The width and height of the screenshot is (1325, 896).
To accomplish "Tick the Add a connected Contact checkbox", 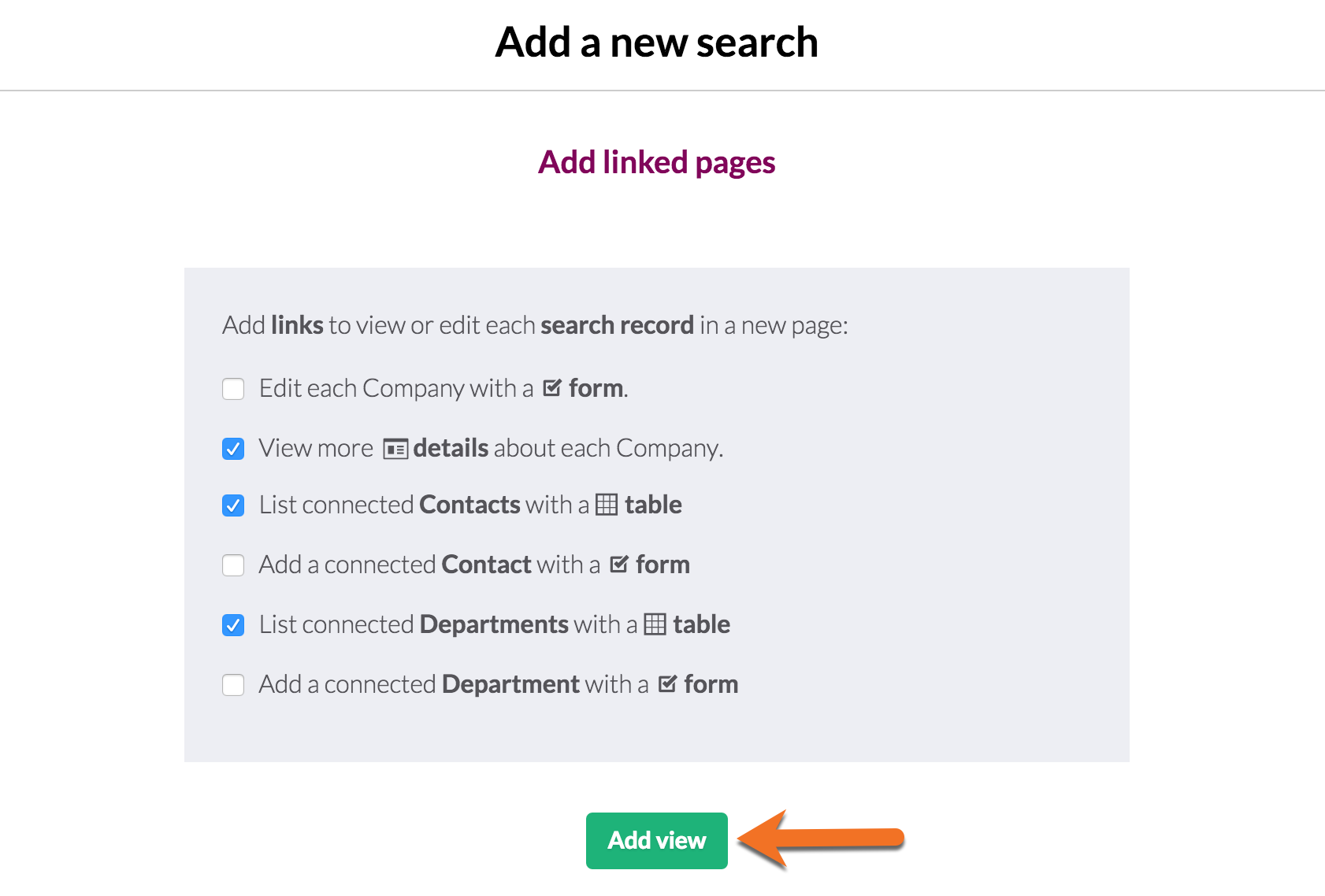I will 233,565.
